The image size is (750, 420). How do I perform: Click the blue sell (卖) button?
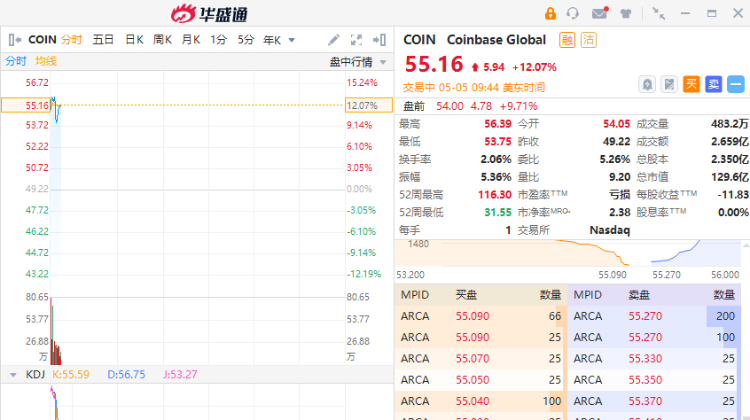click(713, 84)
